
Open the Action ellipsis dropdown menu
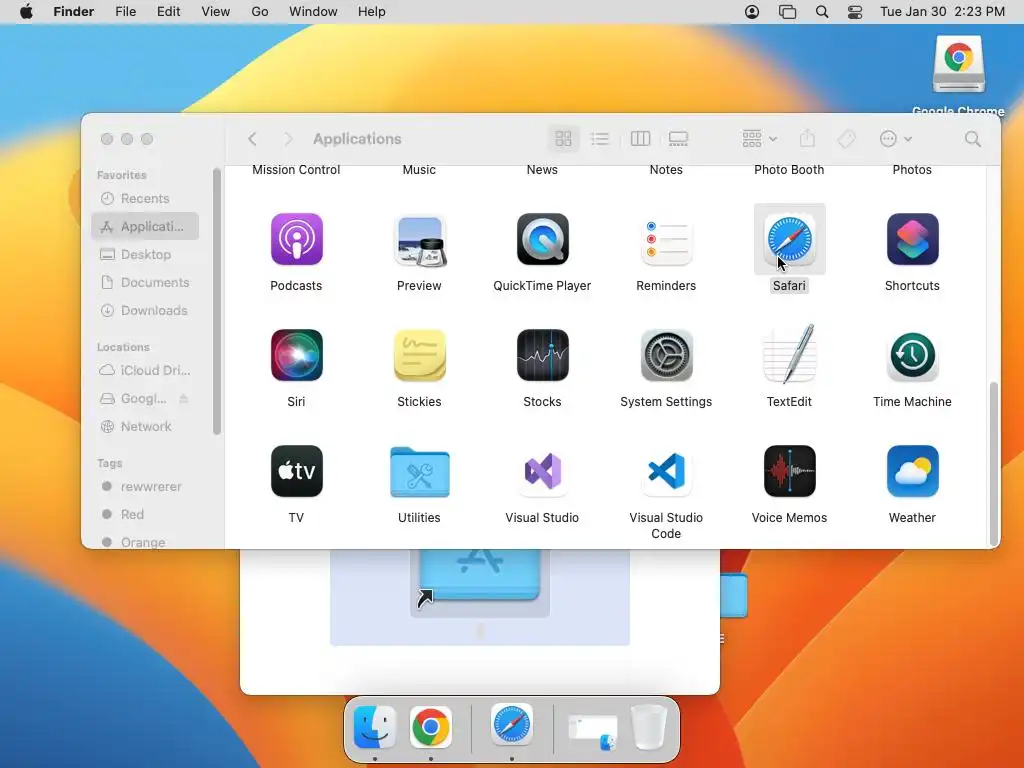(x=895, y=138)
